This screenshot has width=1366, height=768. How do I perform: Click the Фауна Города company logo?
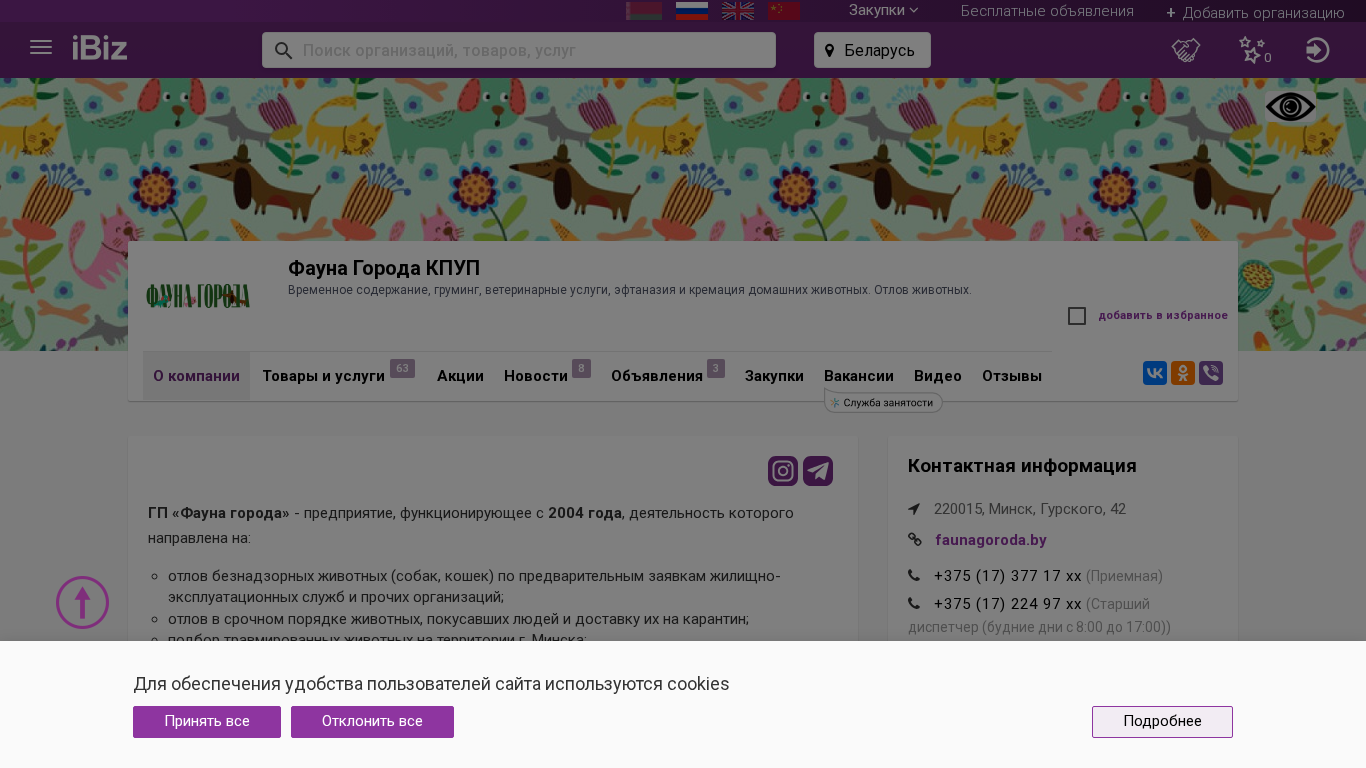[198, 296]
